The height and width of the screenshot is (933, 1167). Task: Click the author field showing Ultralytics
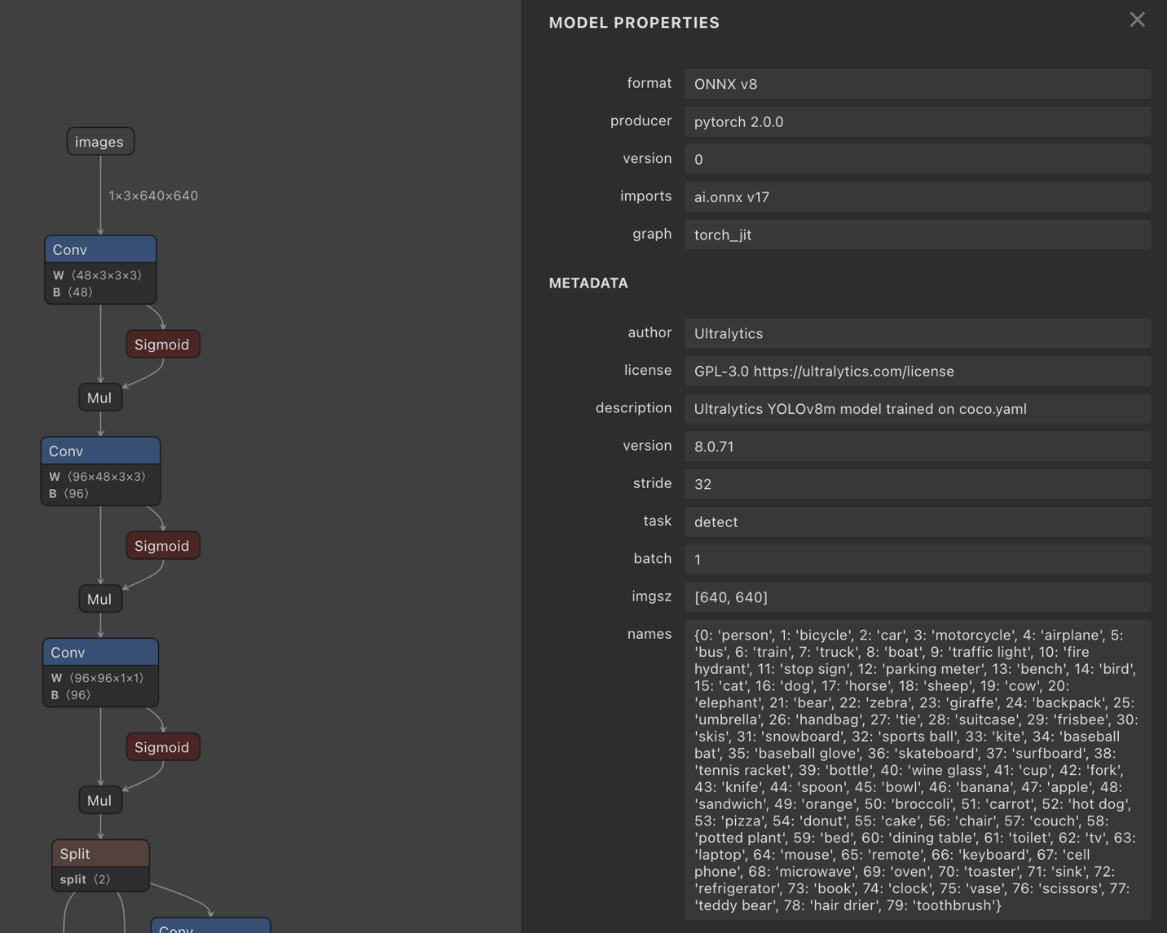[916, 333]
